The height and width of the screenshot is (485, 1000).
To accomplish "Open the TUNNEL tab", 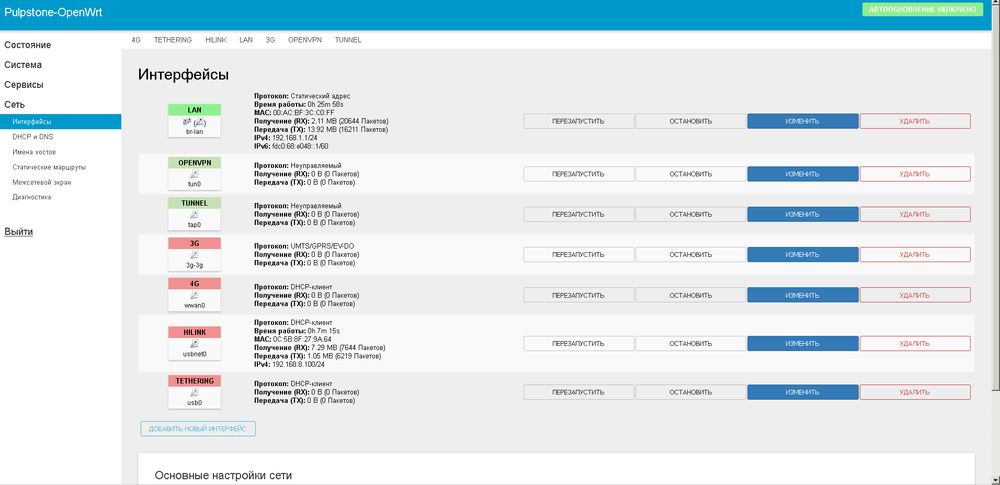I will pos(348,40).
